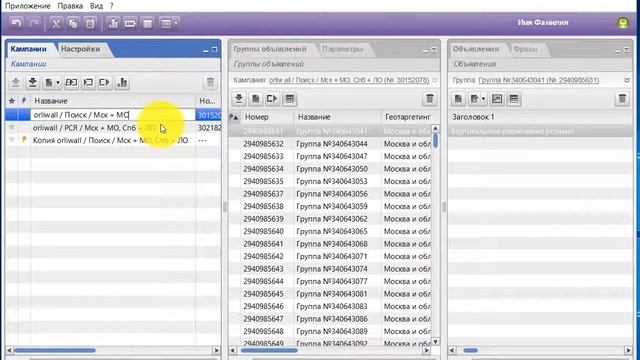
Task: Click the table grid icon in the top toolbar
Action: [148, 23]
